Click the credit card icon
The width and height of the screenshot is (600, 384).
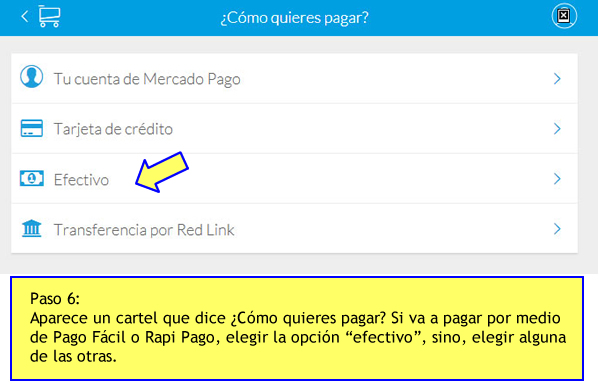click(x=31, y=129)
